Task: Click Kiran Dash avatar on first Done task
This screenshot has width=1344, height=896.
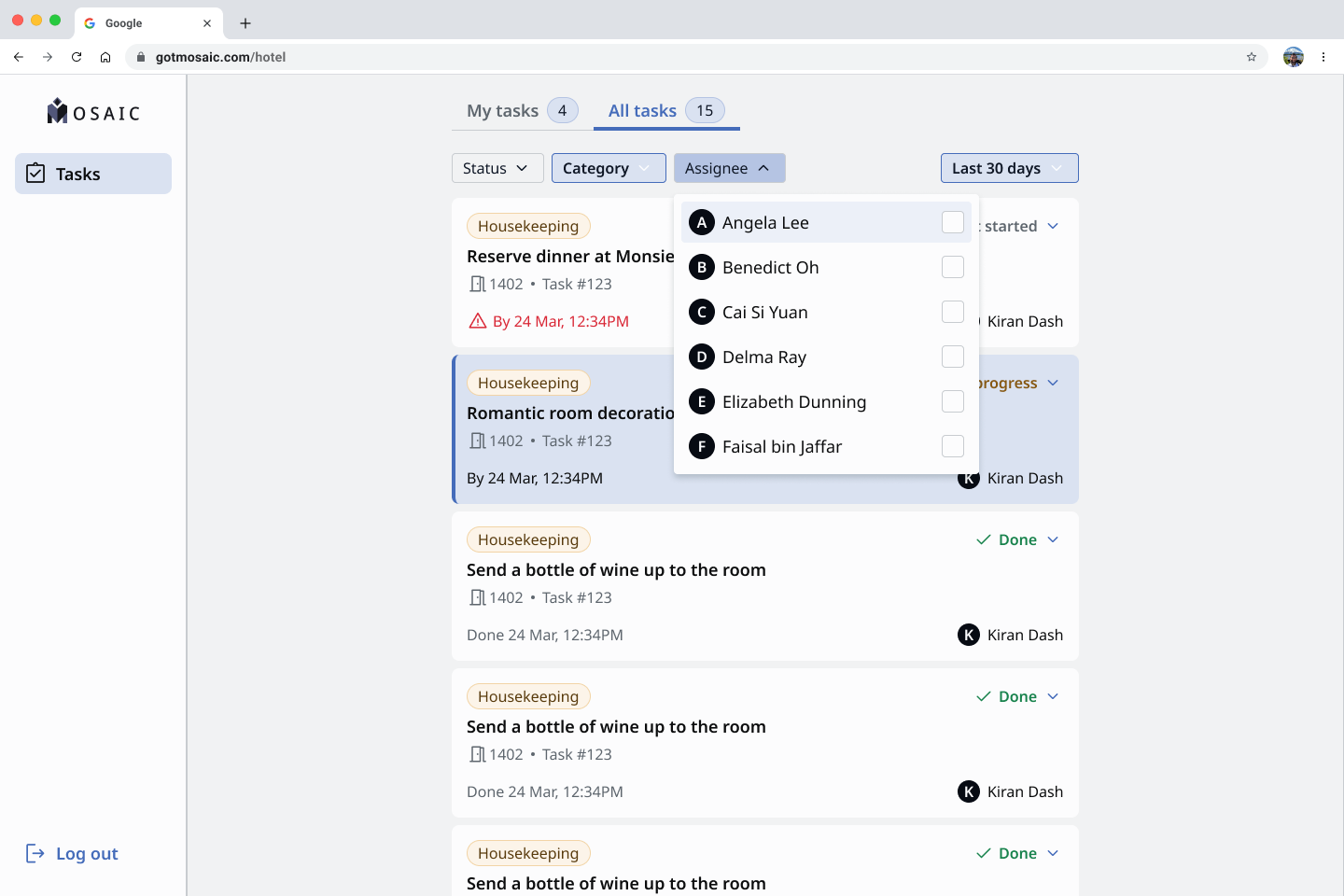Action: 969,635
